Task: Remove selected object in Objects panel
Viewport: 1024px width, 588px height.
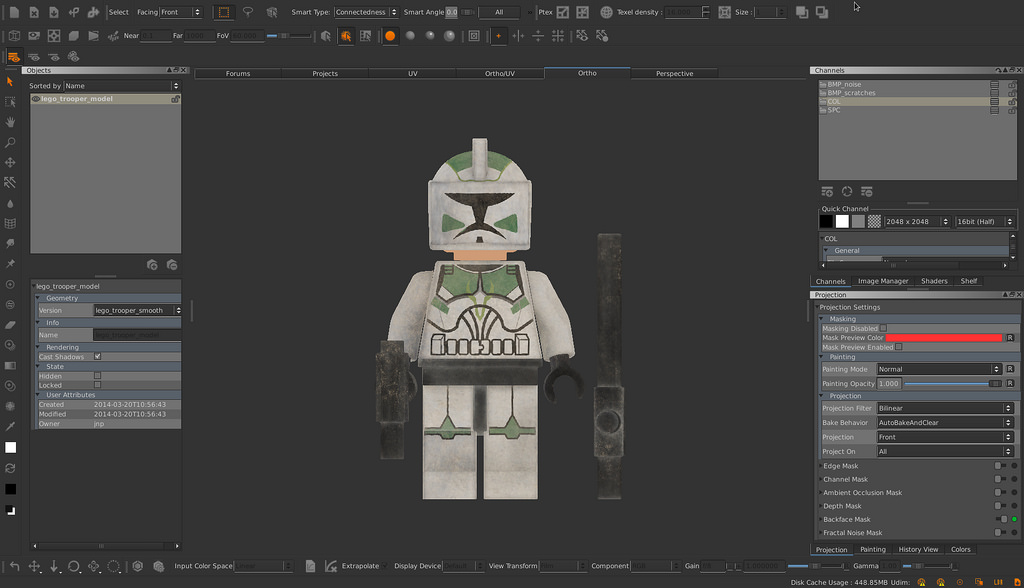Action: [172, 265]
